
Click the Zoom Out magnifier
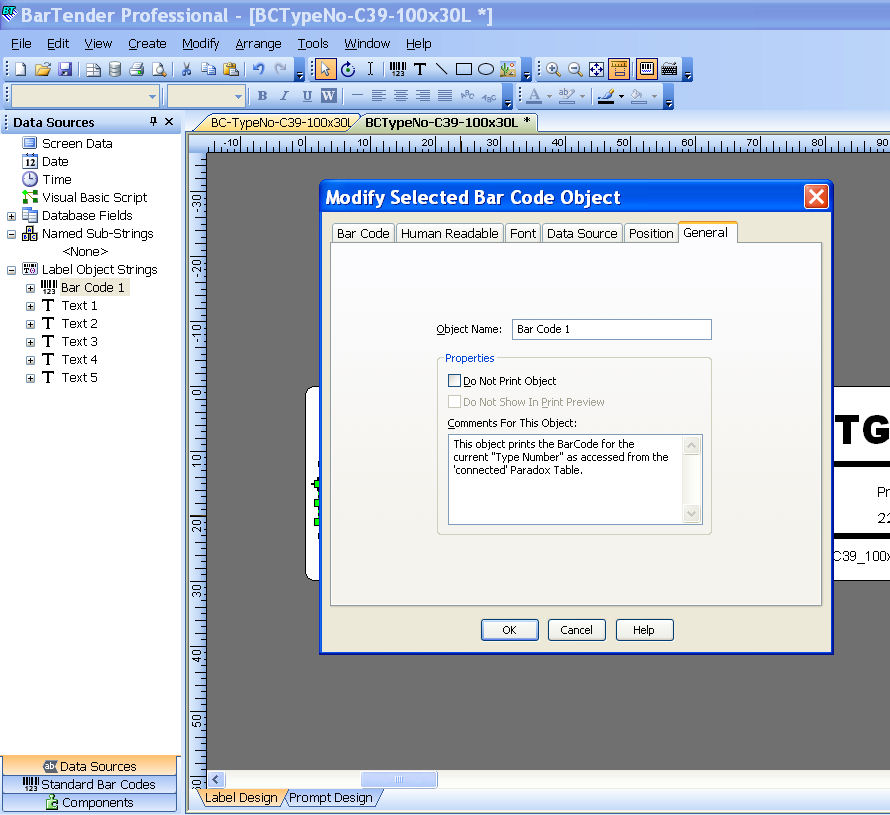(575, 69)
